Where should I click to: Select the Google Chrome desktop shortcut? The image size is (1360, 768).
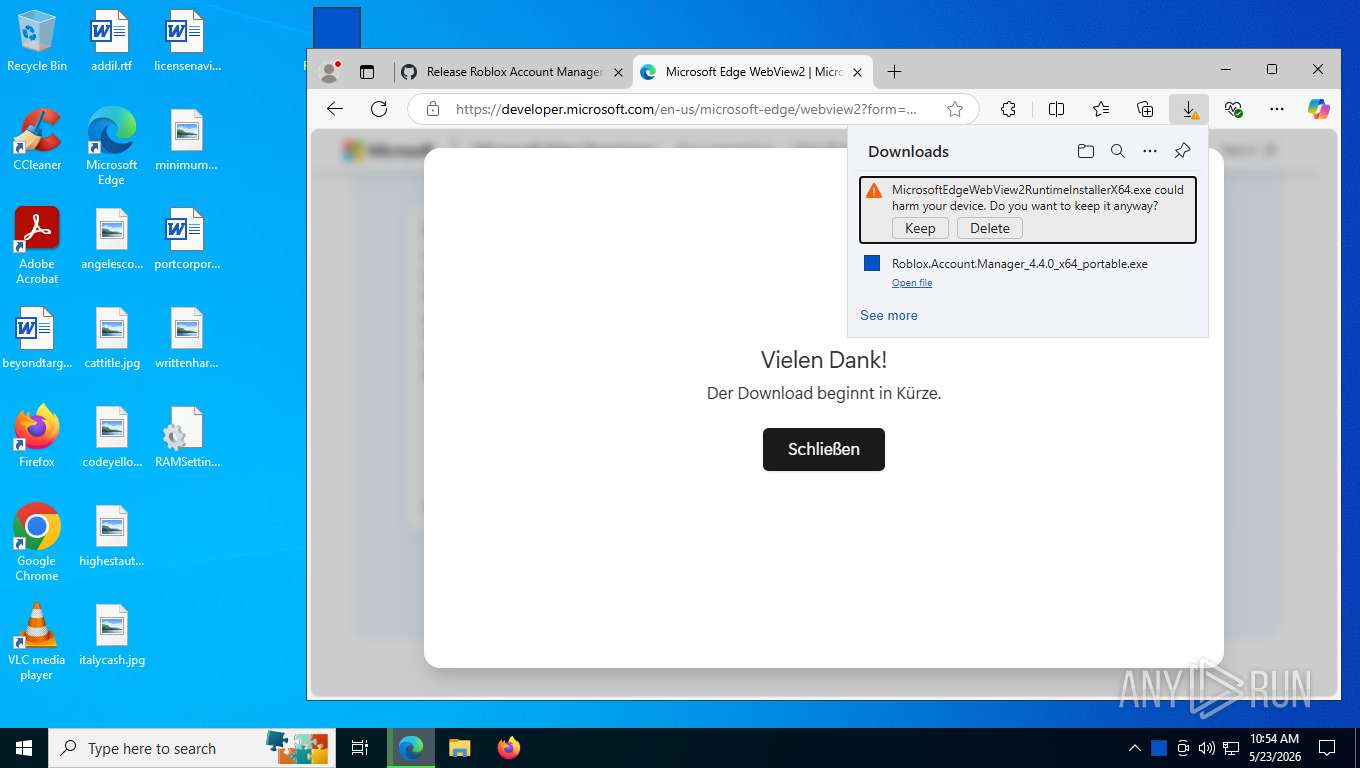point(37,542)
